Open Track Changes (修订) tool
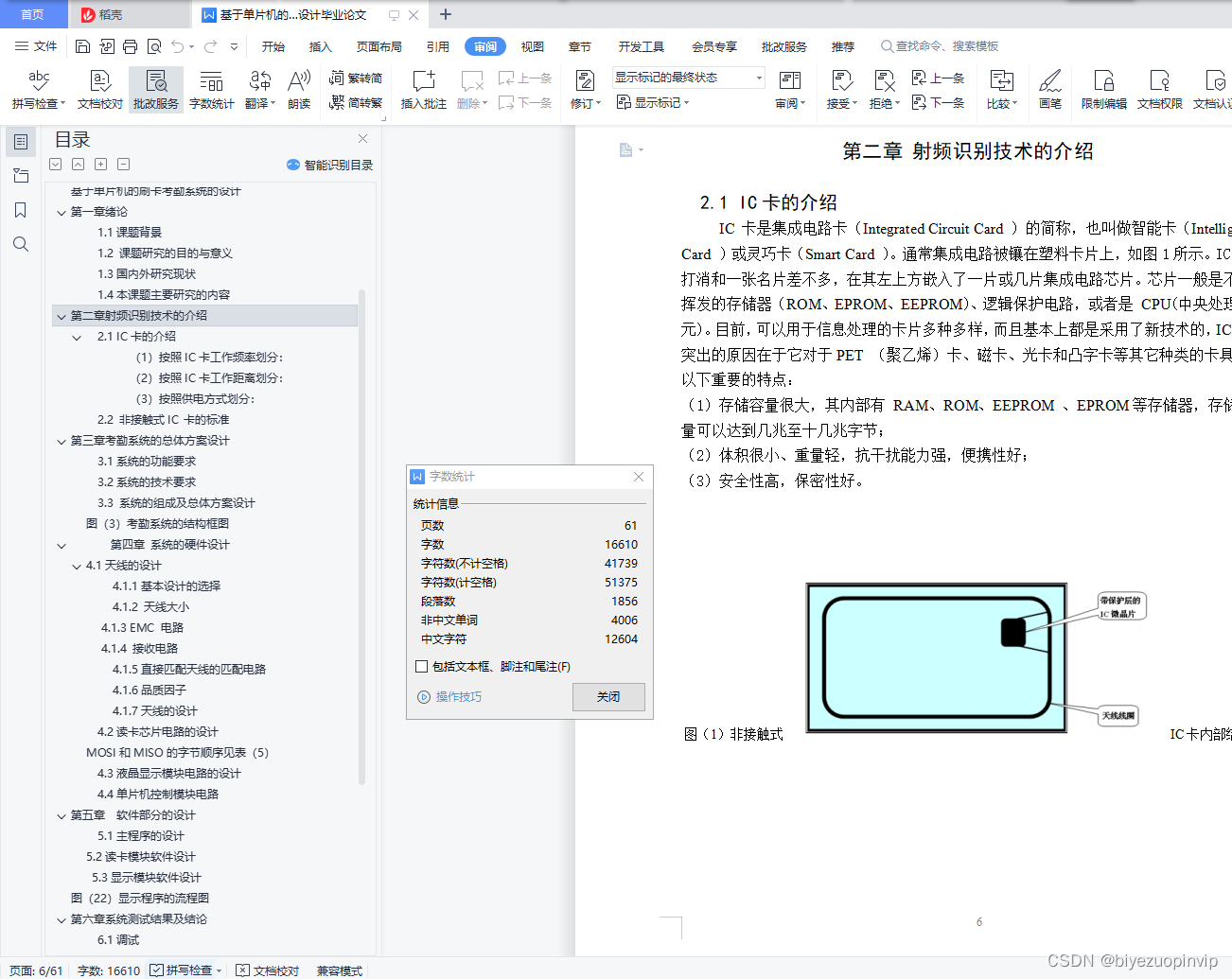Viewport: 1232px width, 979px height. click(x=585, y=90)
